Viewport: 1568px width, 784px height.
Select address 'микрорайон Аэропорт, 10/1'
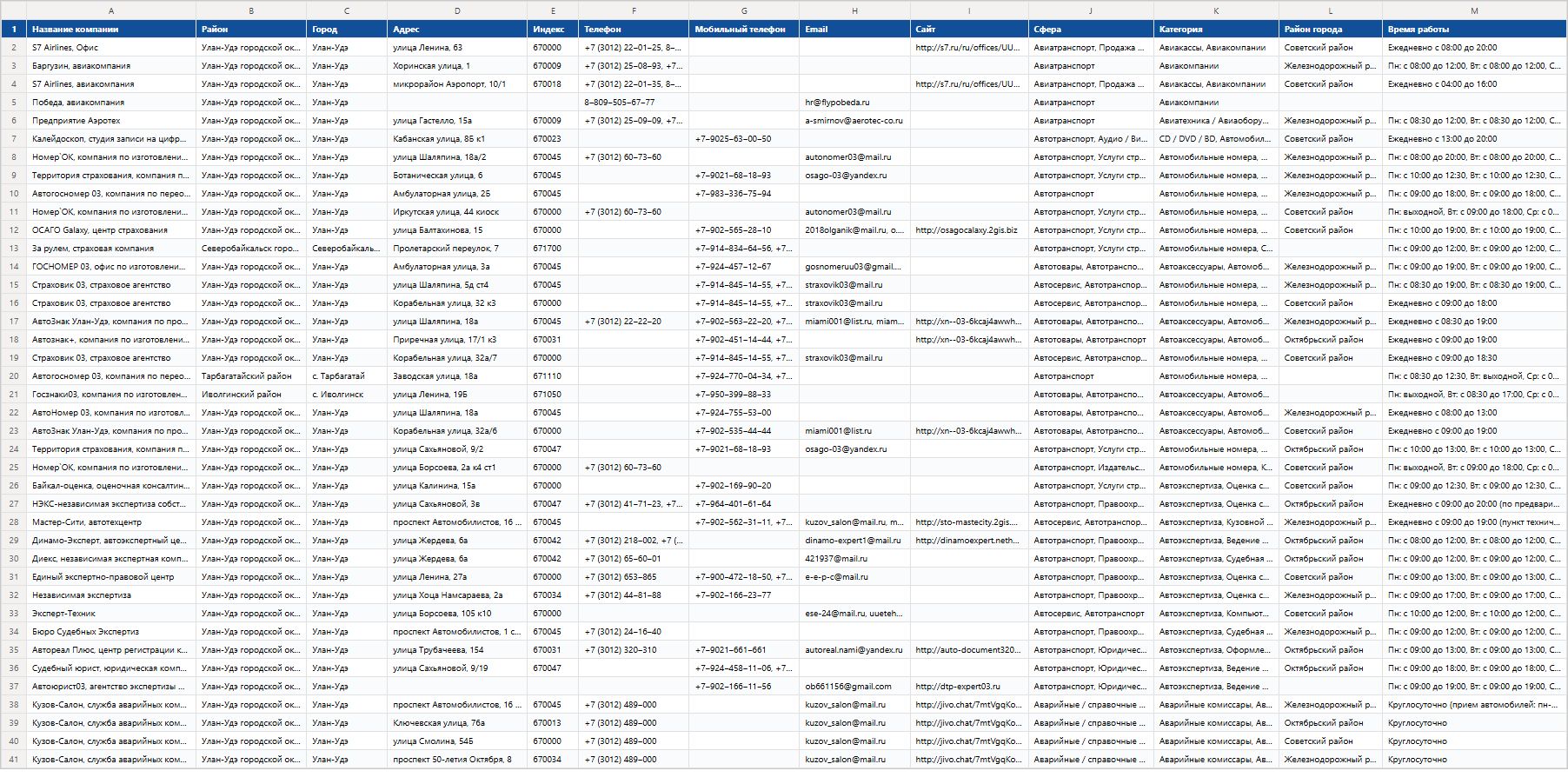click(x=457, y=84)
